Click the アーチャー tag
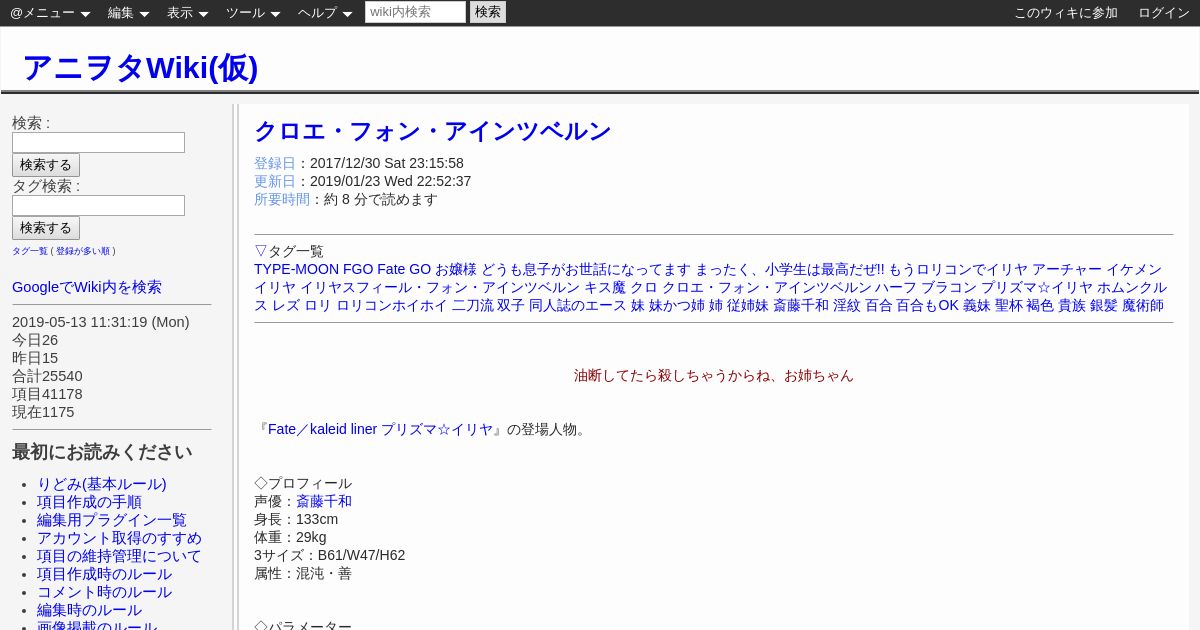1200x630 pixels. click(x=1067, y=269)
